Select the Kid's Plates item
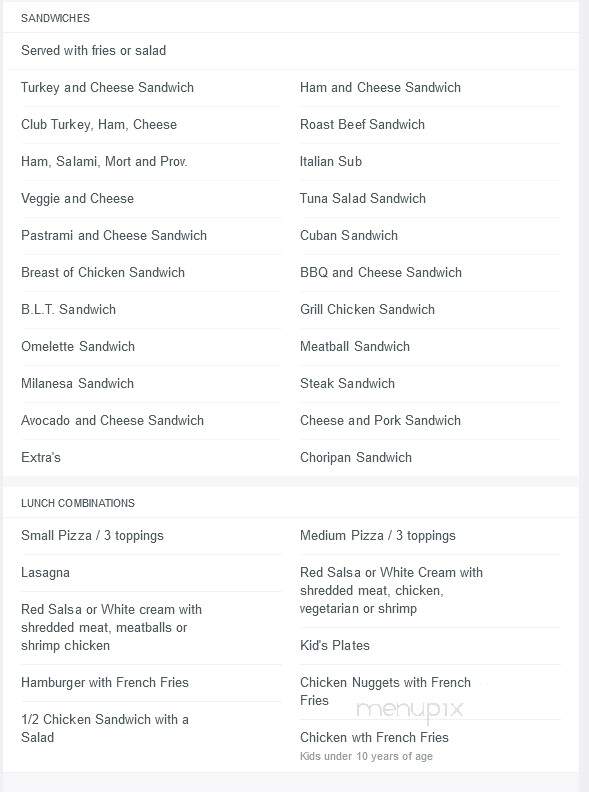Viewport: 589px width, 792px height. click(x=335, y=646)
